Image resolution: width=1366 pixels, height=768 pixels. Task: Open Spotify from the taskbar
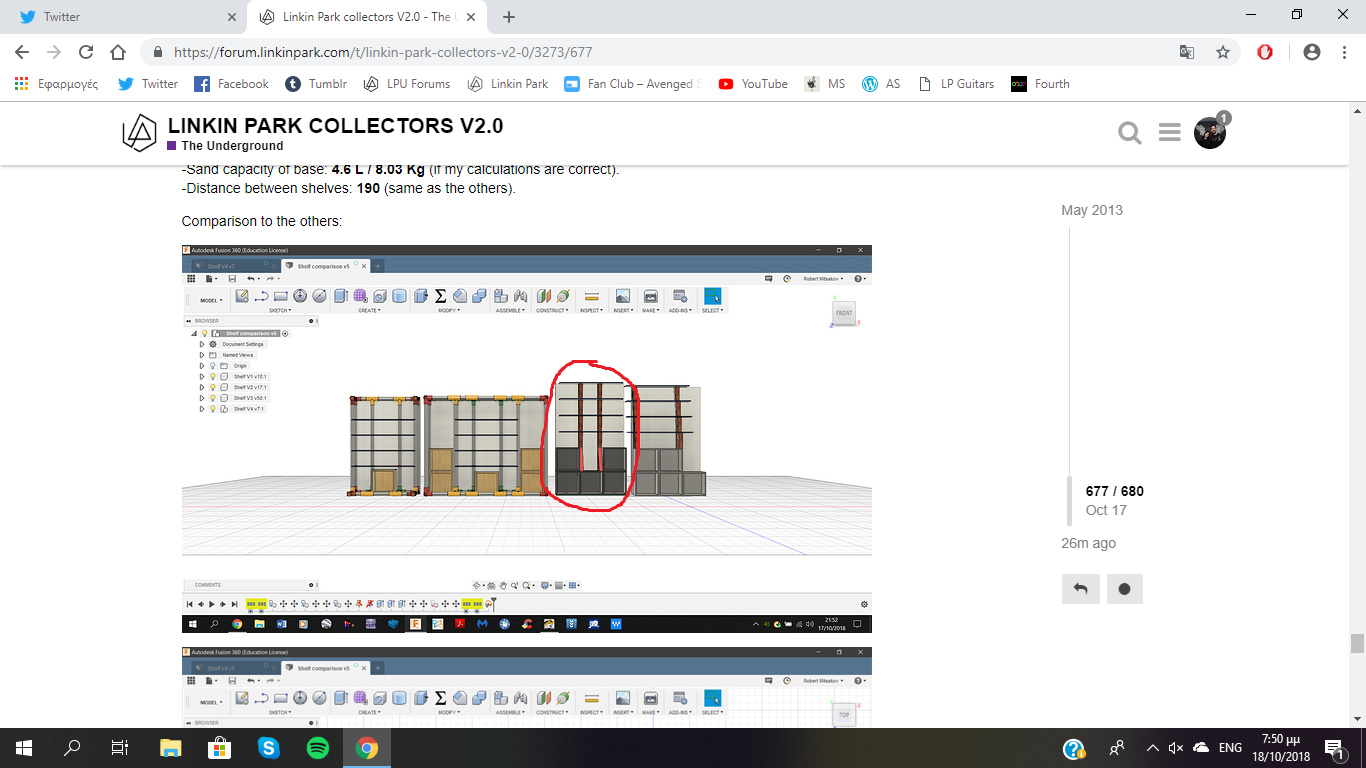[317, 748]
